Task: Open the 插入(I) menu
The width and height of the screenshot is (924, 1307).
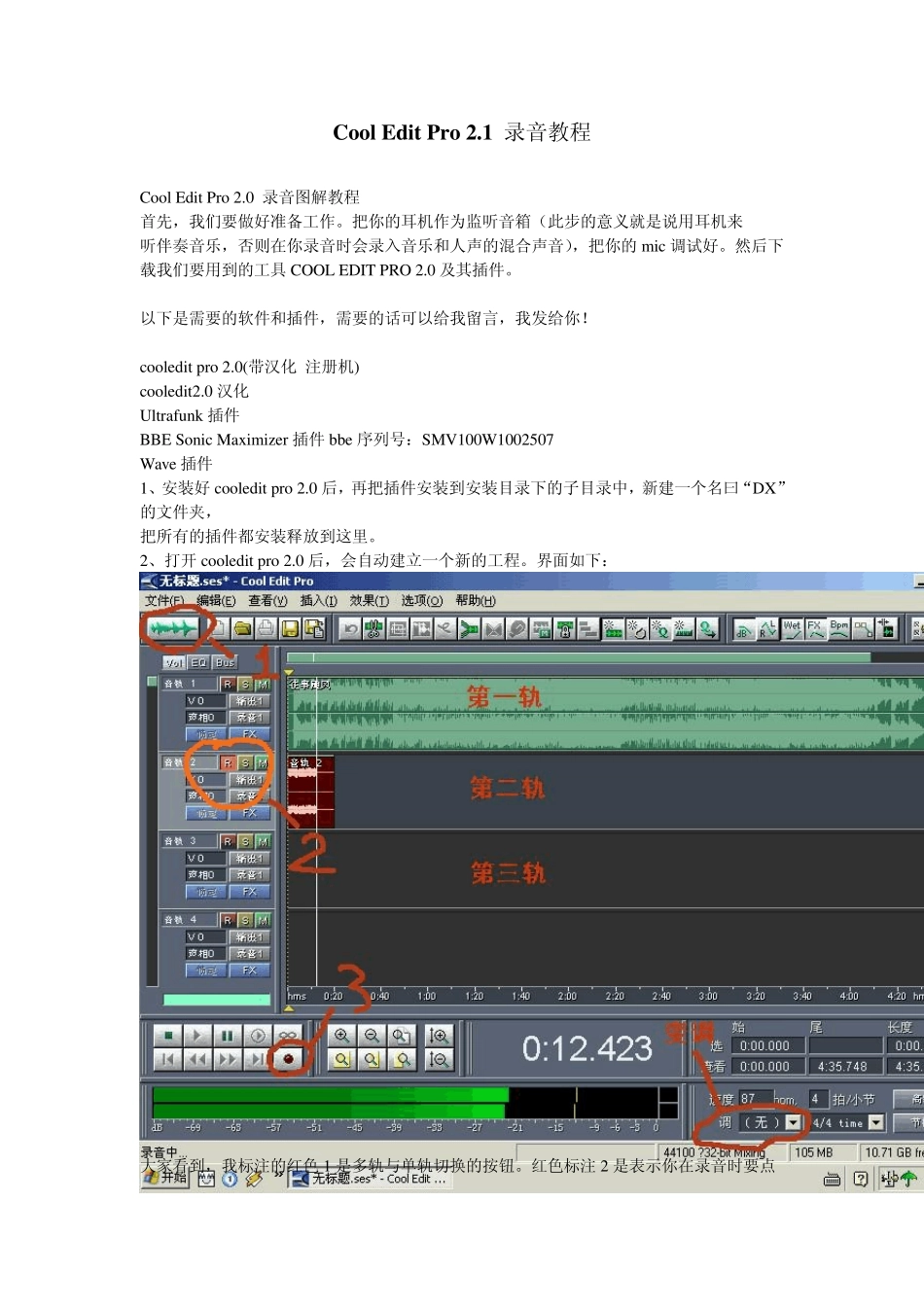Action: tap(319, 601)
